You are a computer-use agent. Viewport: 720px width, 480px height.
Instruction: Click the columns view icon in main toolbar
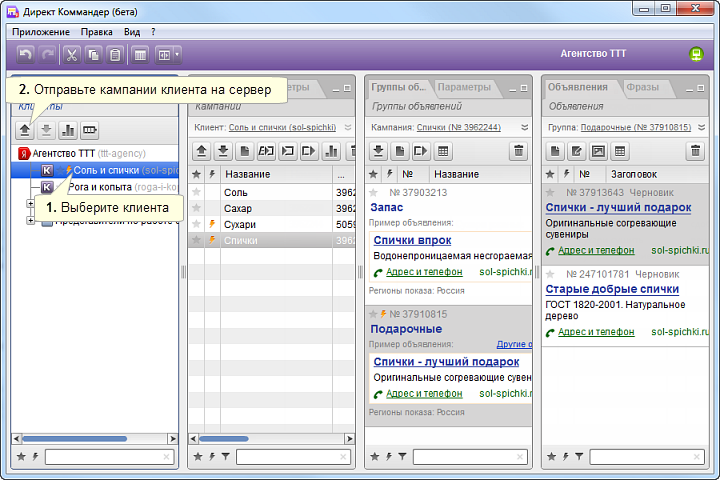coord(140,55)
